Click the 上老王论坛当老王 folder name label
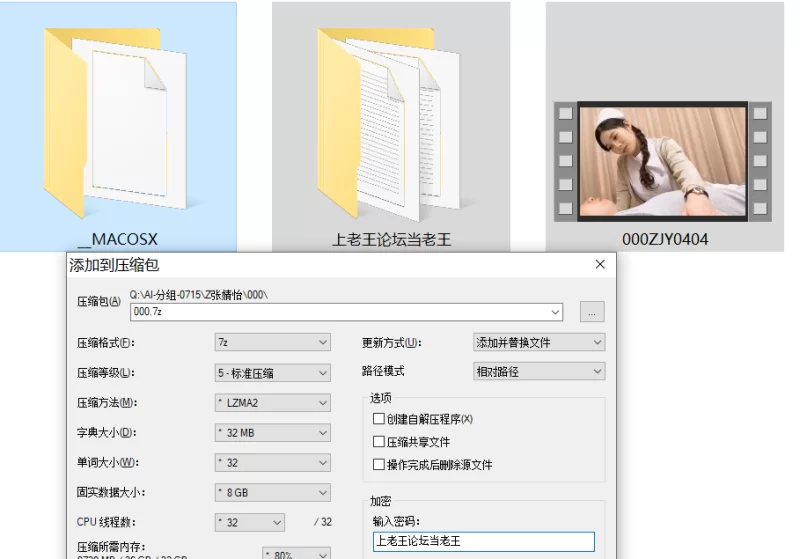The image size is (800, 559). [391, 239]
